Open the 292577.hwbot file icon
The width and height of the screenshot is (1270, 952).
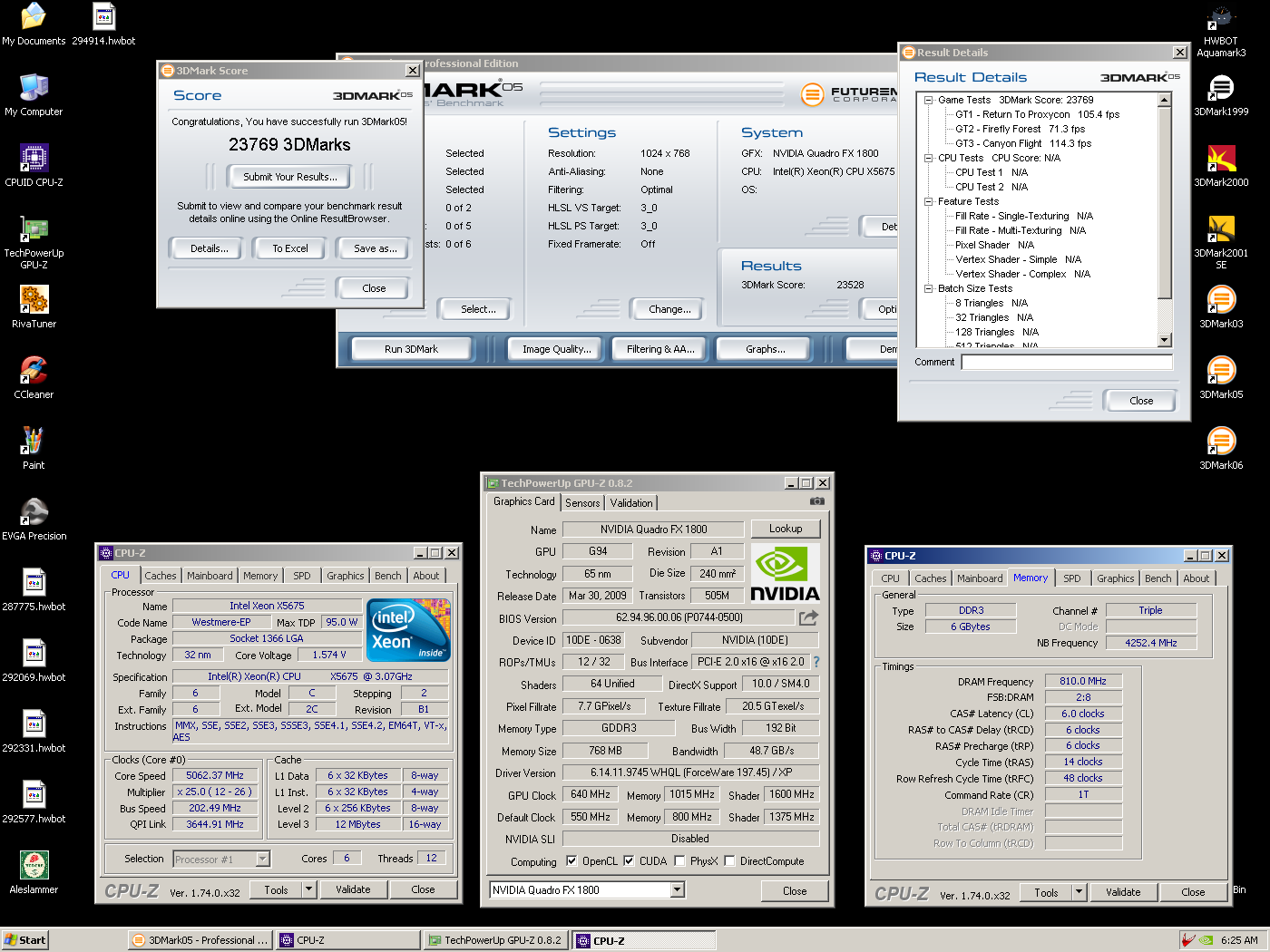point(34,802)
